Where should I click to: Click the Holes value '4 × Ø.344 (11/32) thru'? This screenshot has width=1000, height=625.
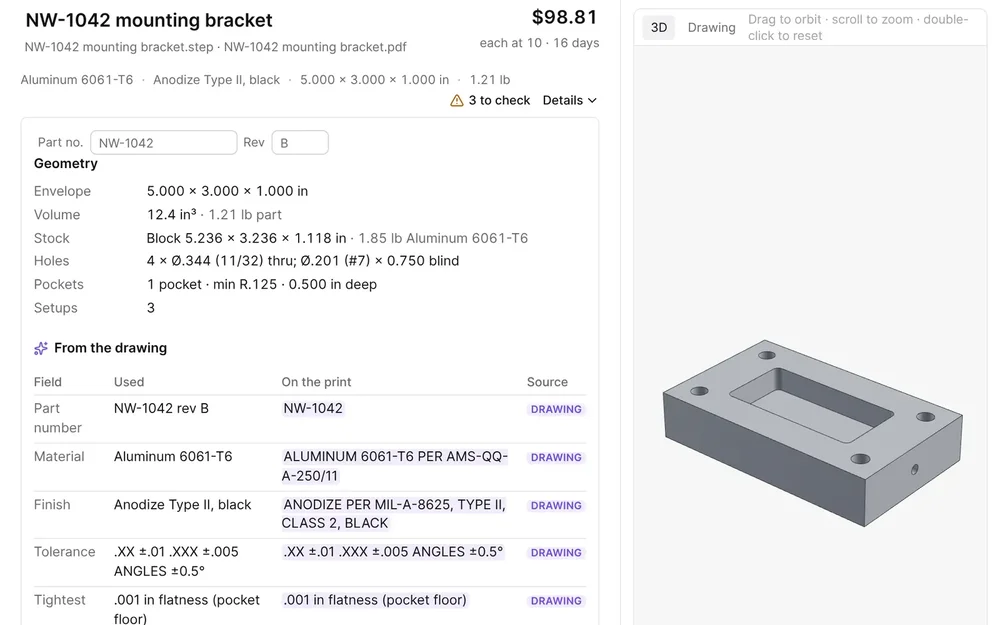pos(219,261)
